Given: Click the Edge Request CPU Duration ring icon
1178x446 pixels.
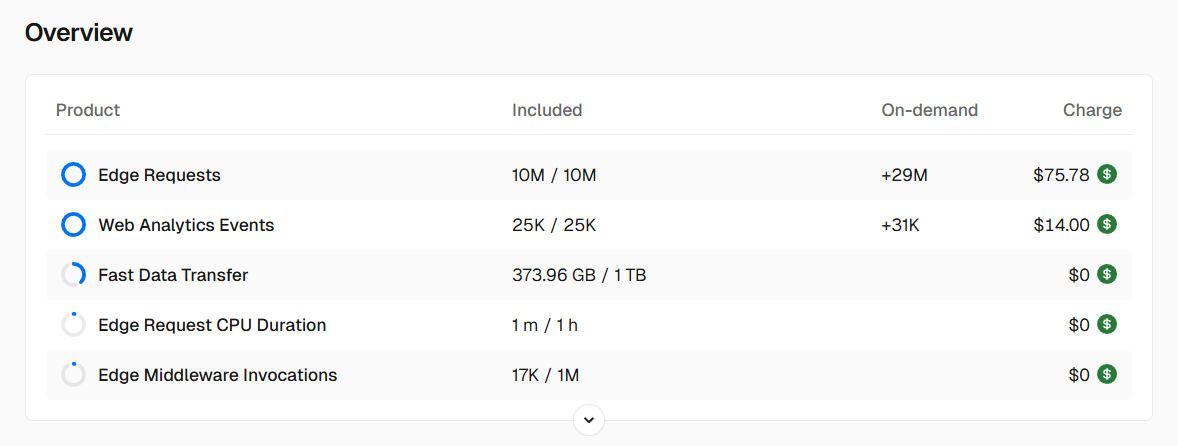Looking at the screenshot, I should tap(73, 325).
